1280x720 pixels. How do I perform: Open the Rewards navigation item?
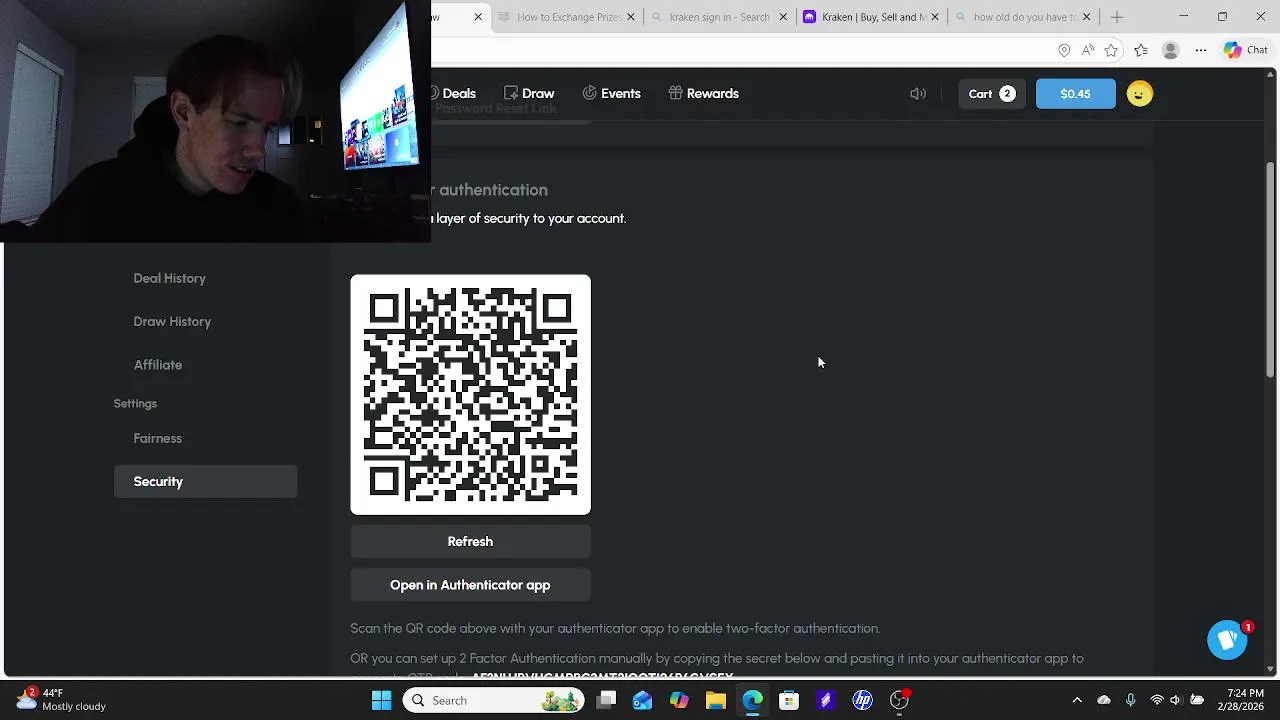(x=704, y=93)
